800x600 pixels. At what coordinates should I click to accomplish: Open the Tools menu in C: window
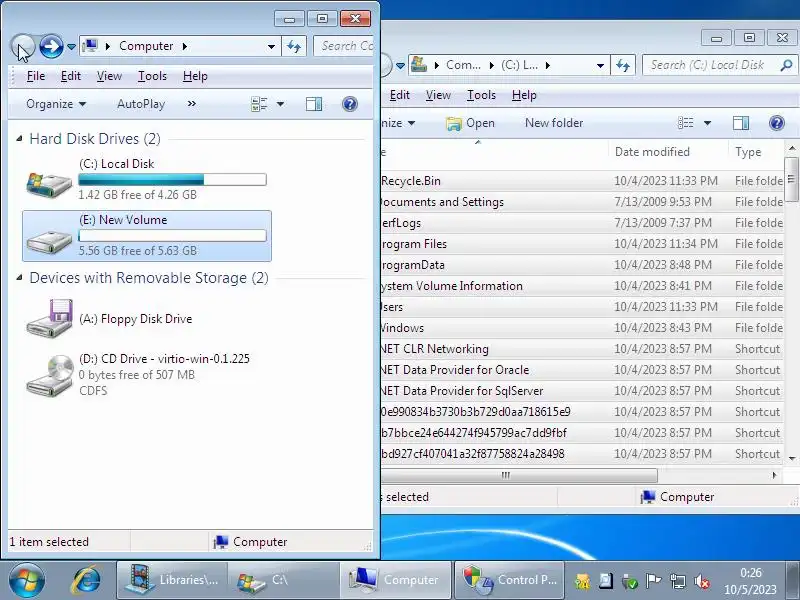(x=481, y=95)
